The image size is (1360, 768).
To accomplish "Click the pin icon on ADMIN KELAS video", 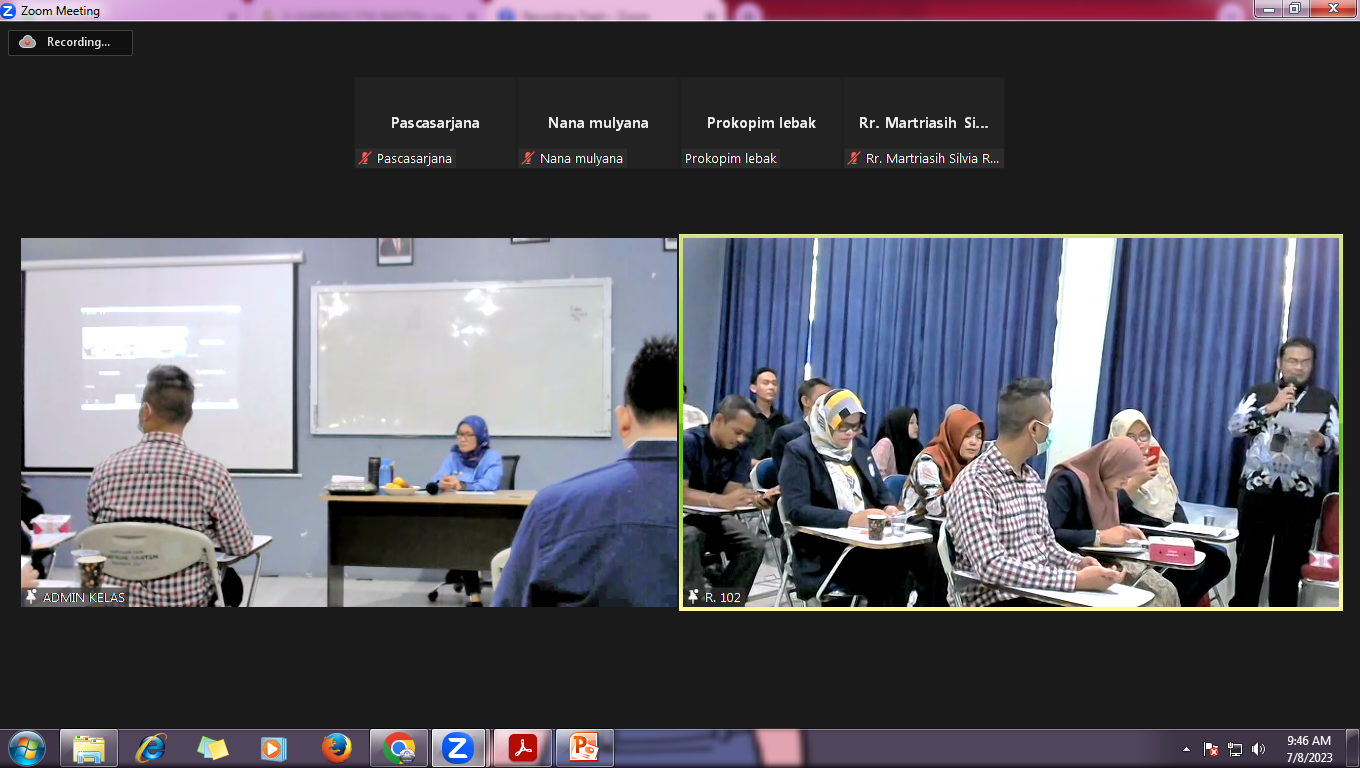I will coord(32,597).
